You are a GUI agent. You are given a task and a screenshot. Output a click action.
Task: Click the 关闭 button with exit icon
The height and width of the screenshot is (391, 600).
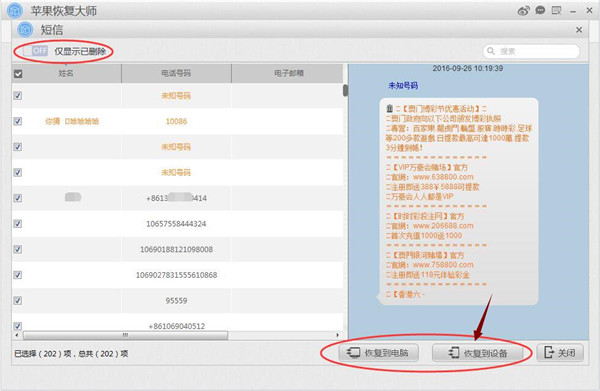pos(560,352)
